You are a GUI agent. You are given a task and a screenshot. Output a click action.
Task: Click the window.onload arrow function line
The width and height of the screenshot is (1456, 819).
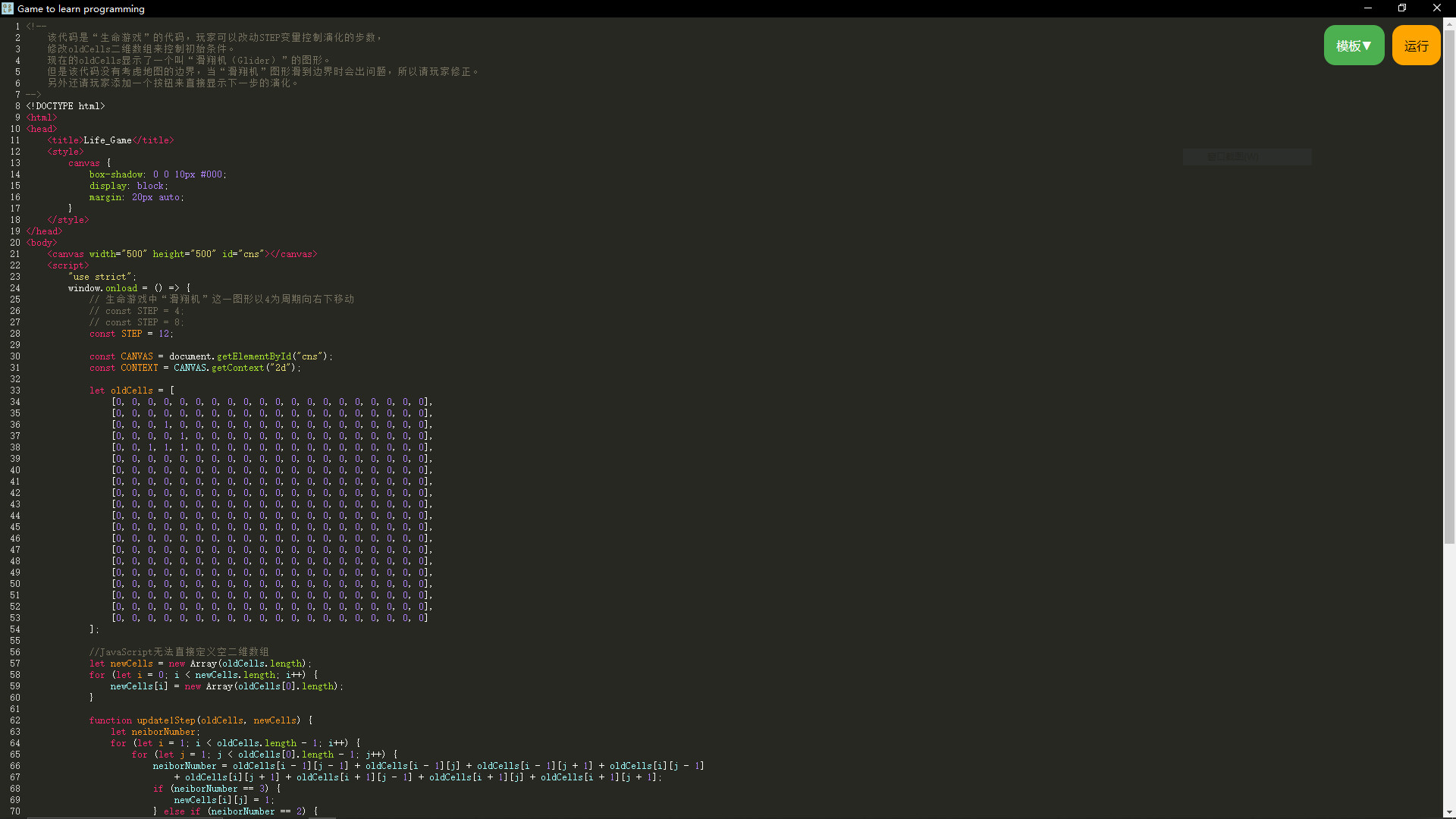(129, 287)
